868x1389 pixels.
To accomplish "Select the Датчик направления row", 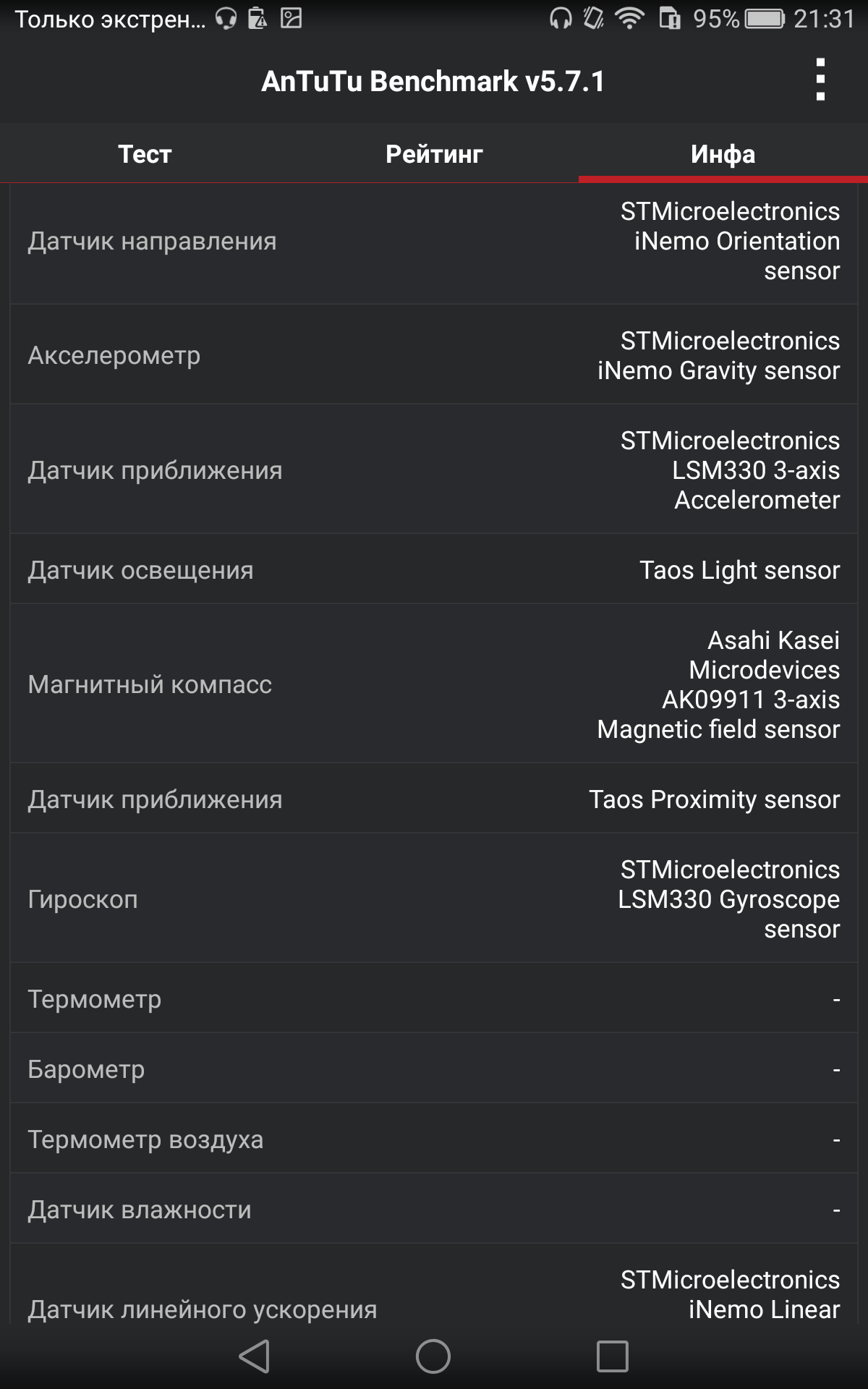I will pos(434,243).
